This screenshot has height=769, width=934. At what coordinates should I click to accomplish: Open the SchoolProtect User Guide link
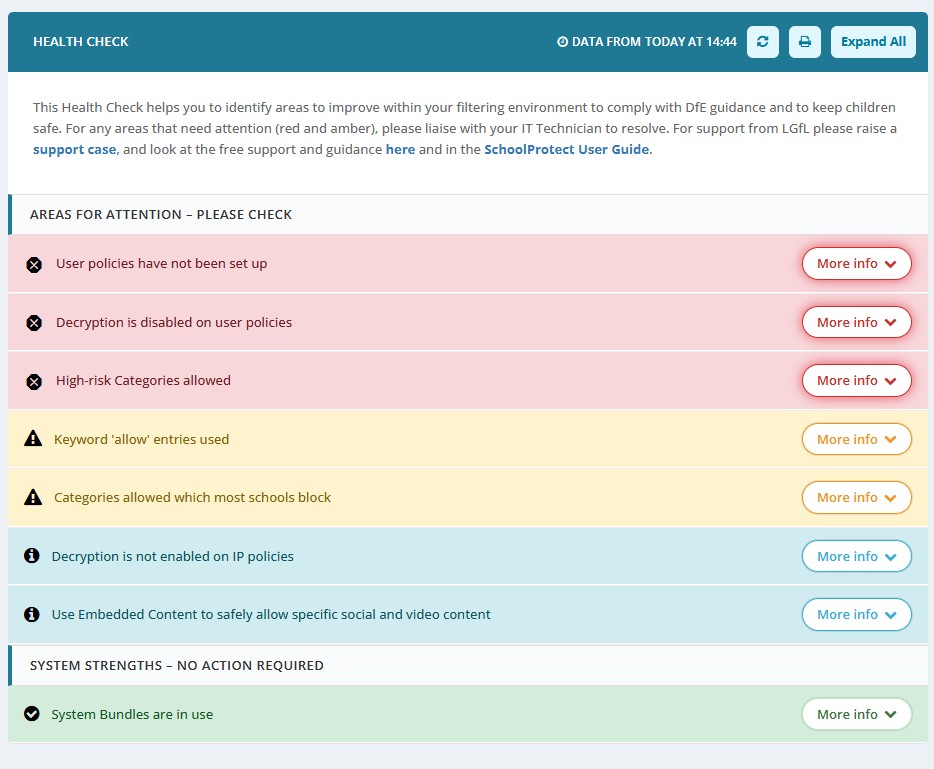[x=567, y=149]
